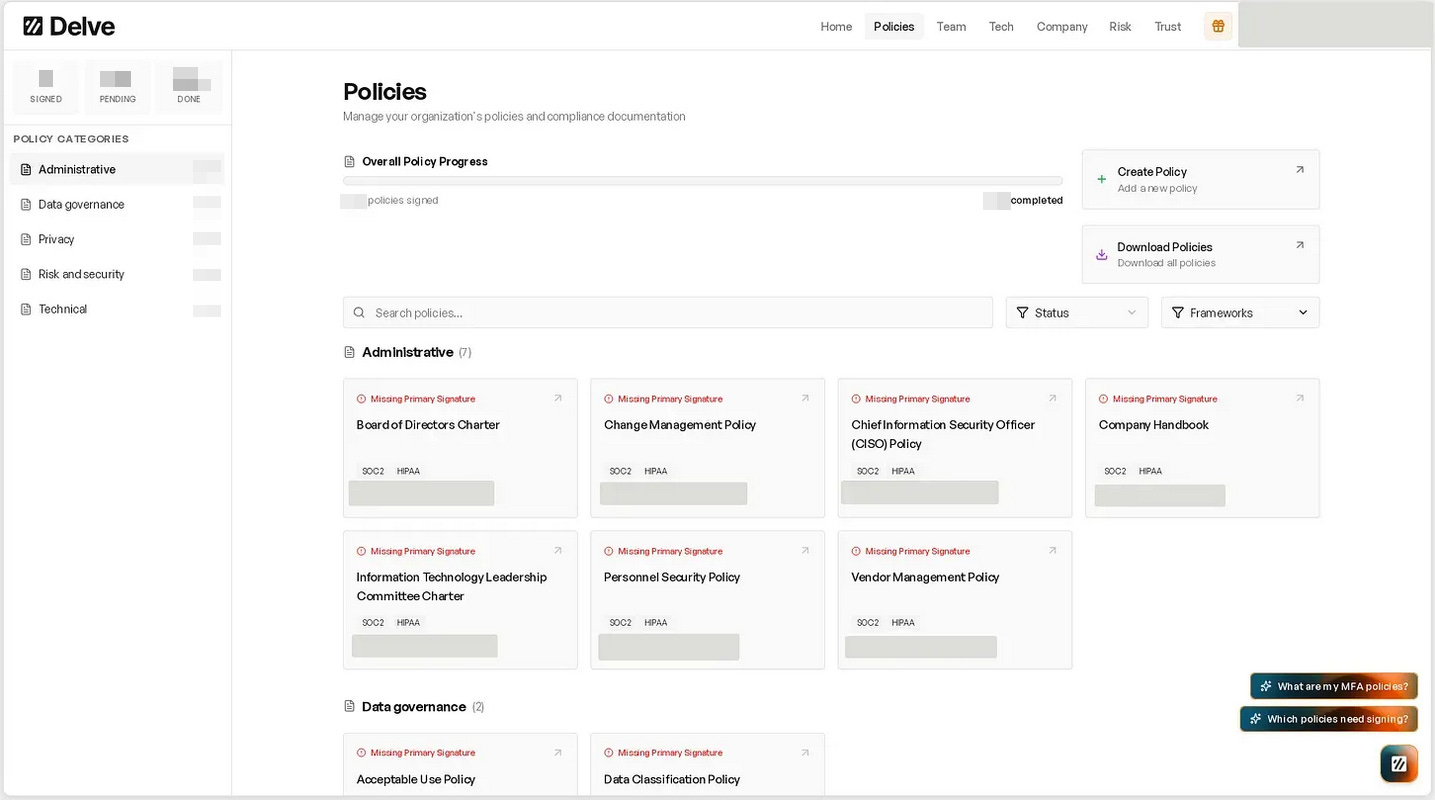1435x800 pixels.
Task: Ask "Which policies need signing?"
Action: pyautogui.click(x=1329, y=719)
